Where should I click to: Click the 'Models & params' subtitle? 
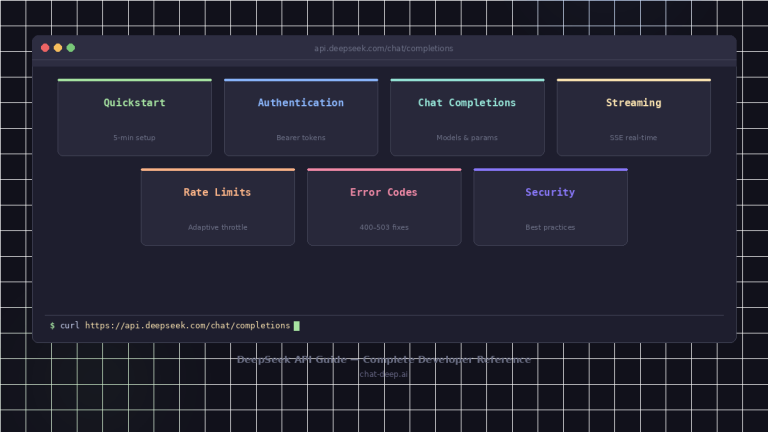coord(467,138)
